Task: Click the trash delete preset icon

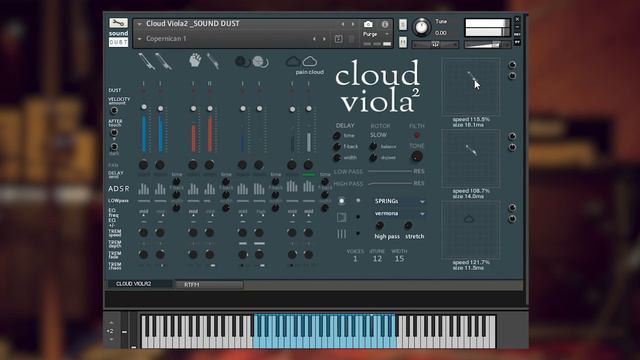Action: click(x=351, y=39)
